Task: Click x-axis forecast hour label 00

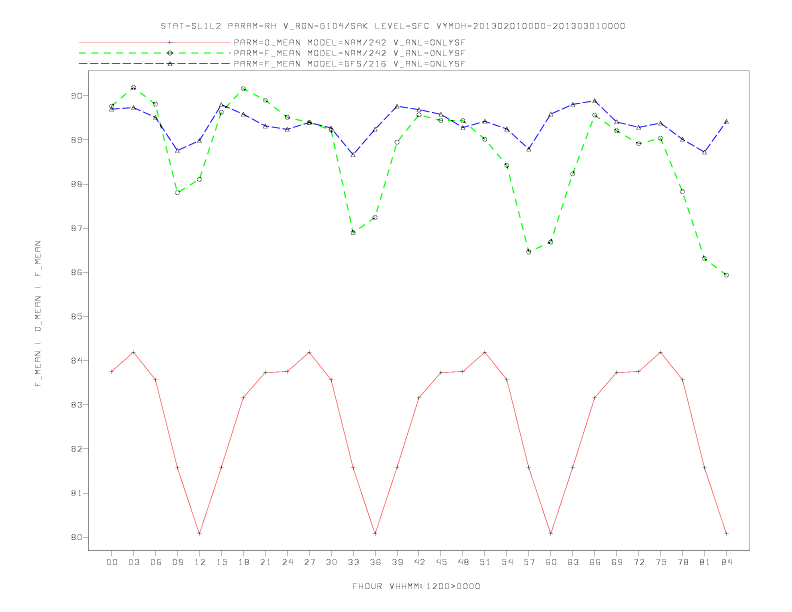Action: pyautogui.click(x=112, y=562)
